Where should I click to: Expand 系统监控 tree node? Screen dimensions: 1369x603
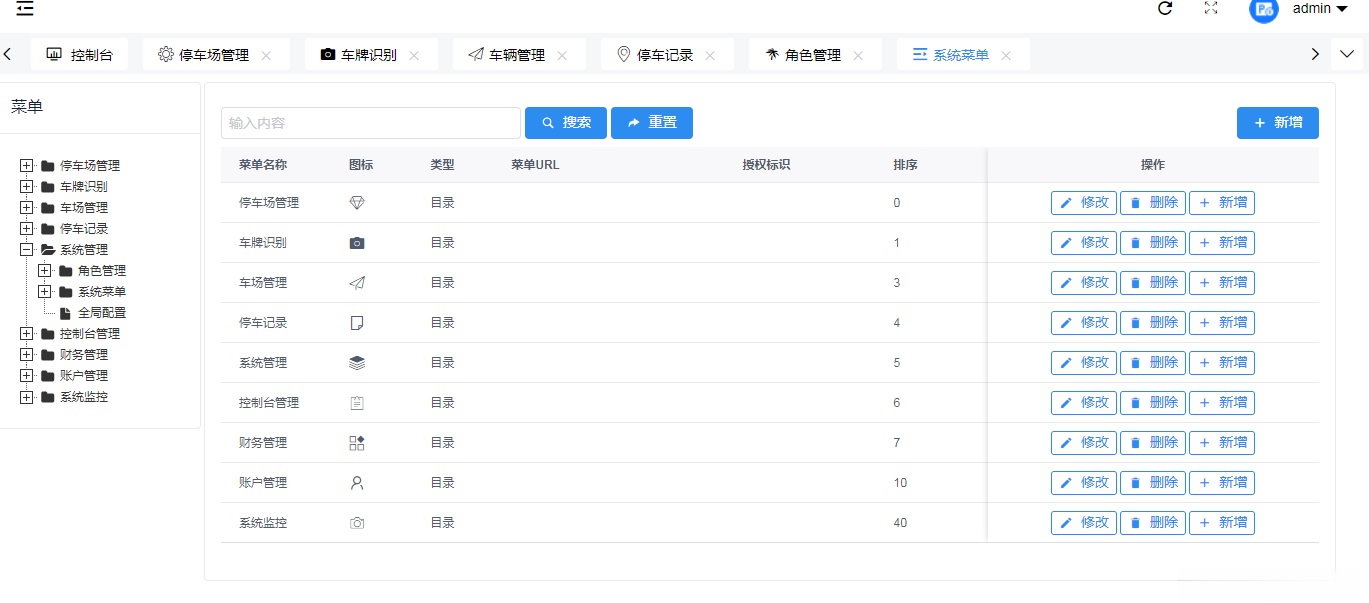tap(27, 397)
